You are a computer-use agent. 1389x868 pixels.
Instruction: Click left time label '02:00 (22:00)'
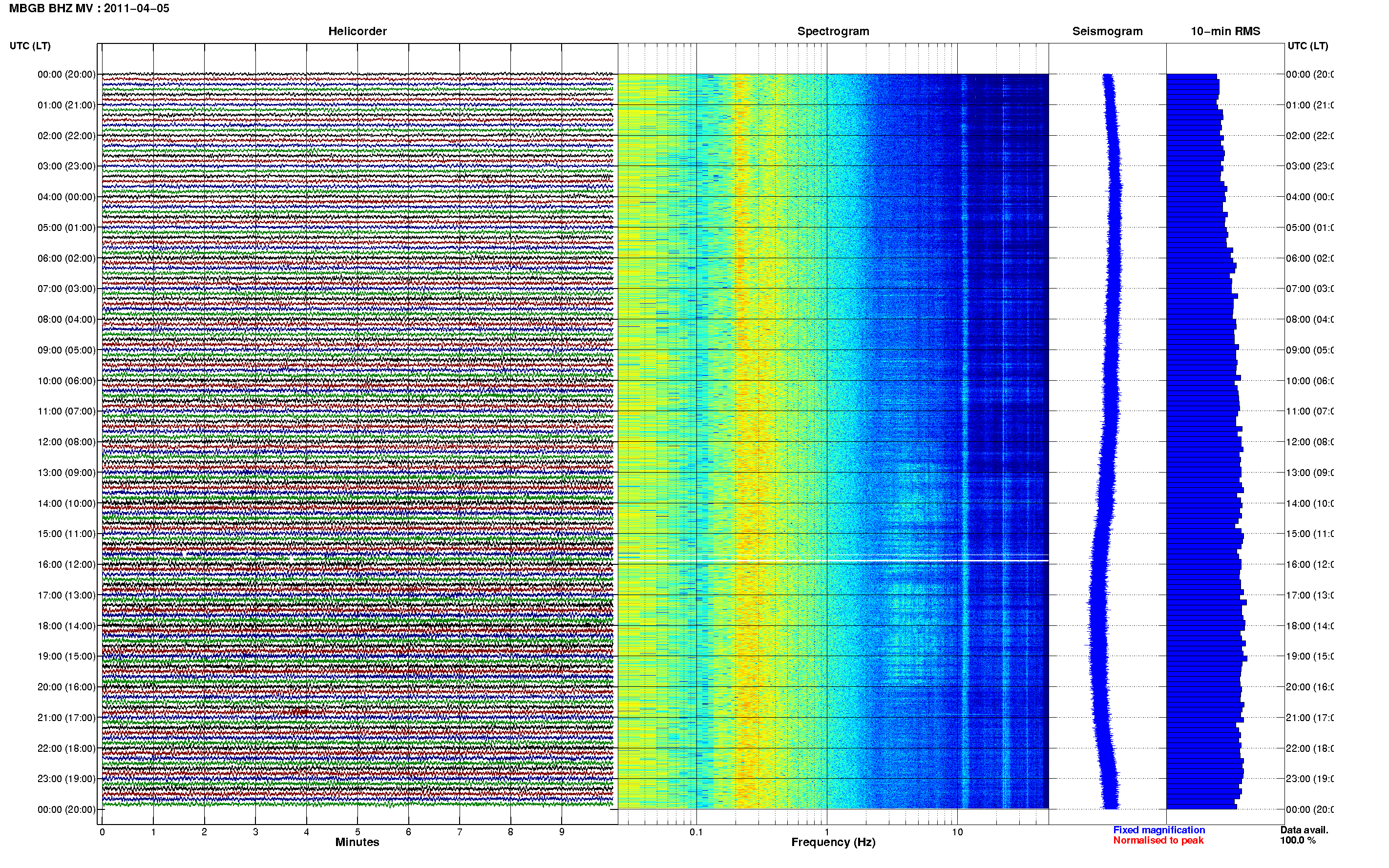66,136
